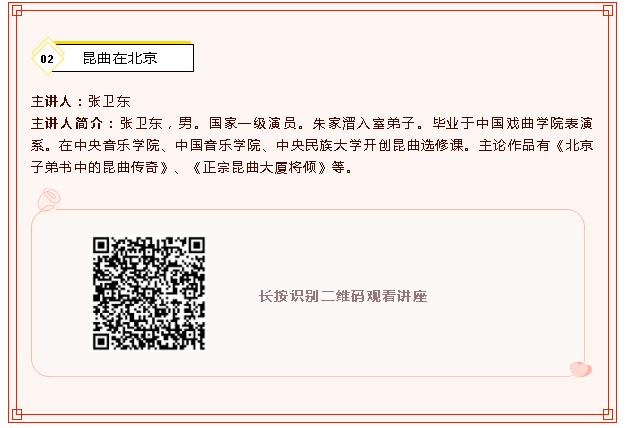Click the top-left corner frame ornament
The image size is (627, 428).
[17, 11]
